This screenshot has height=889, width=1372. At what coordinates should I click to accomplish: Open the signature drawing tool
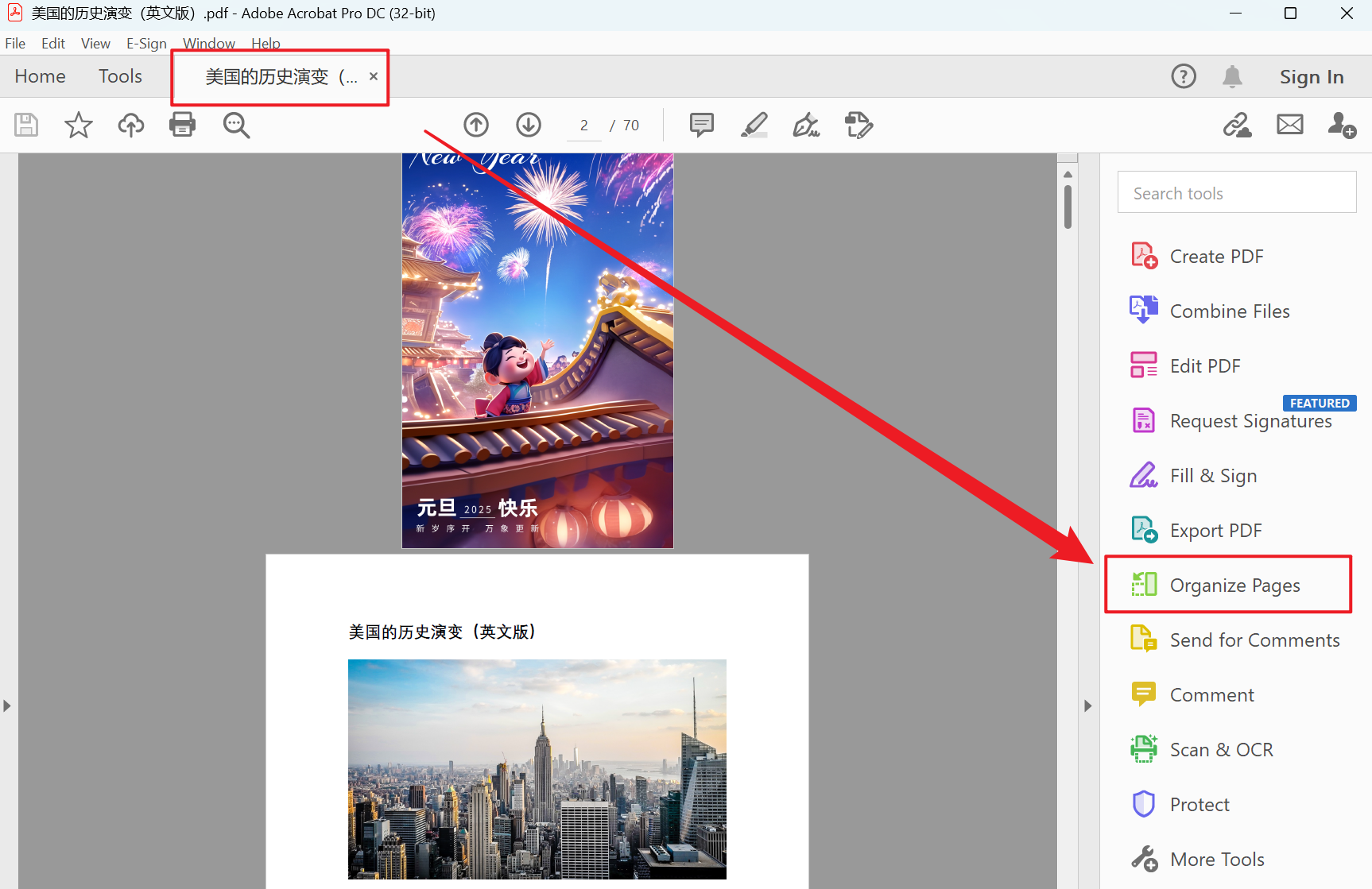tap(805, 125)
